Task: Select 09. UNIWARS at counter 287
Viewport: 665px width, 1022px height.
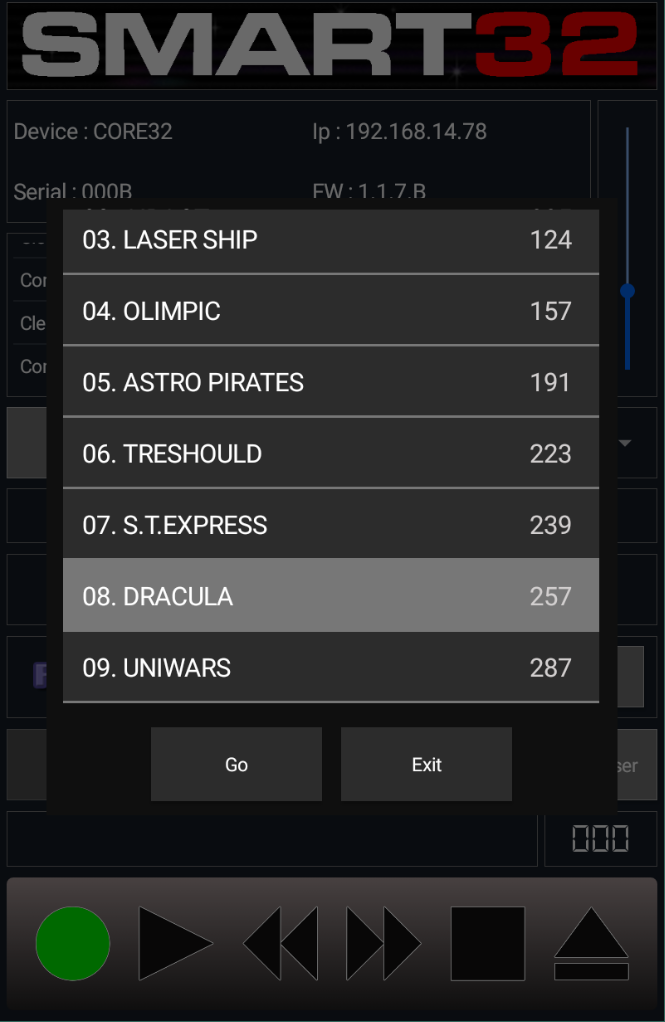Action: (331, 667)
